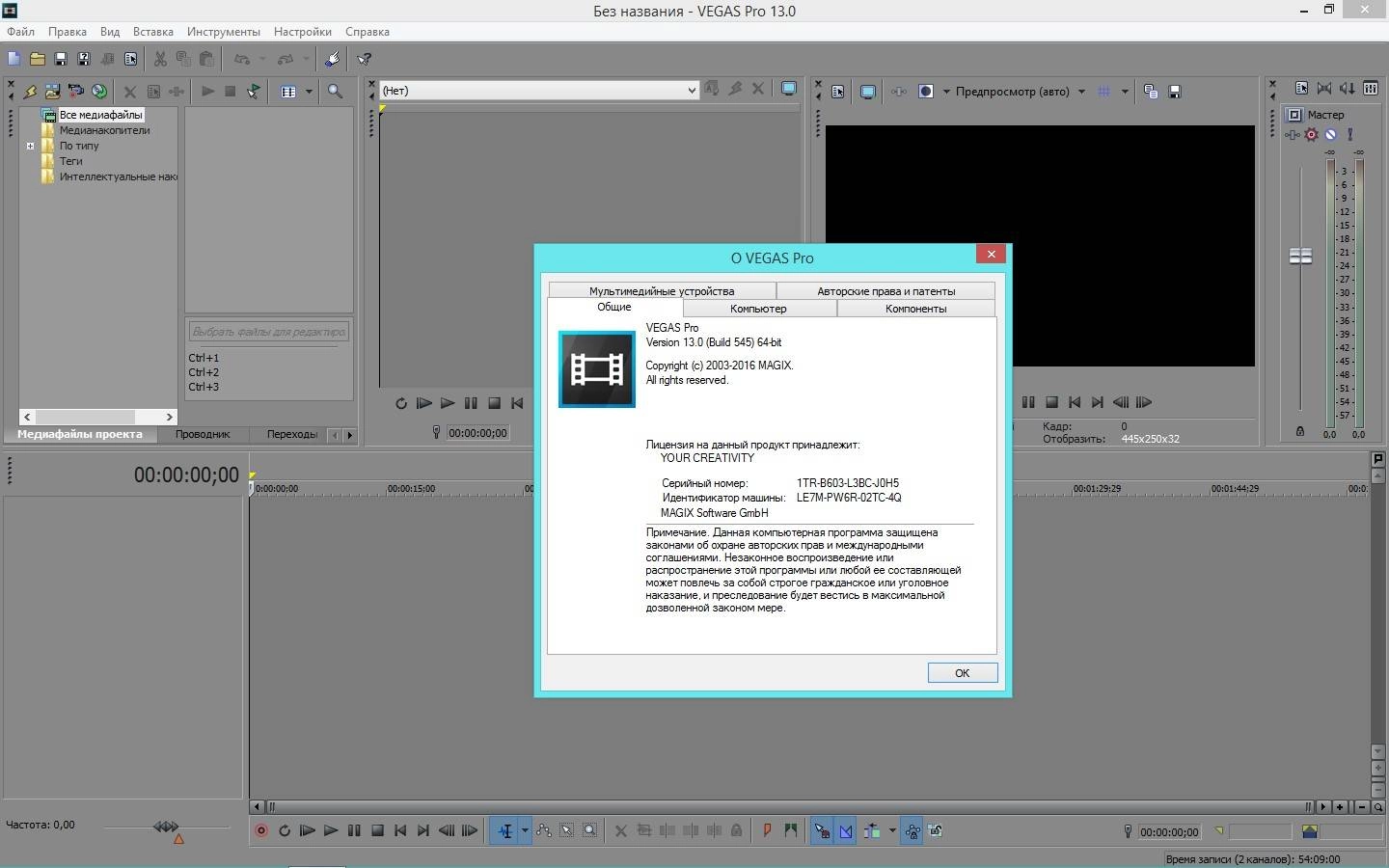Screen dimensions: 1389x868
Task: Expand the По типу tree node
Action: [30, 147]
